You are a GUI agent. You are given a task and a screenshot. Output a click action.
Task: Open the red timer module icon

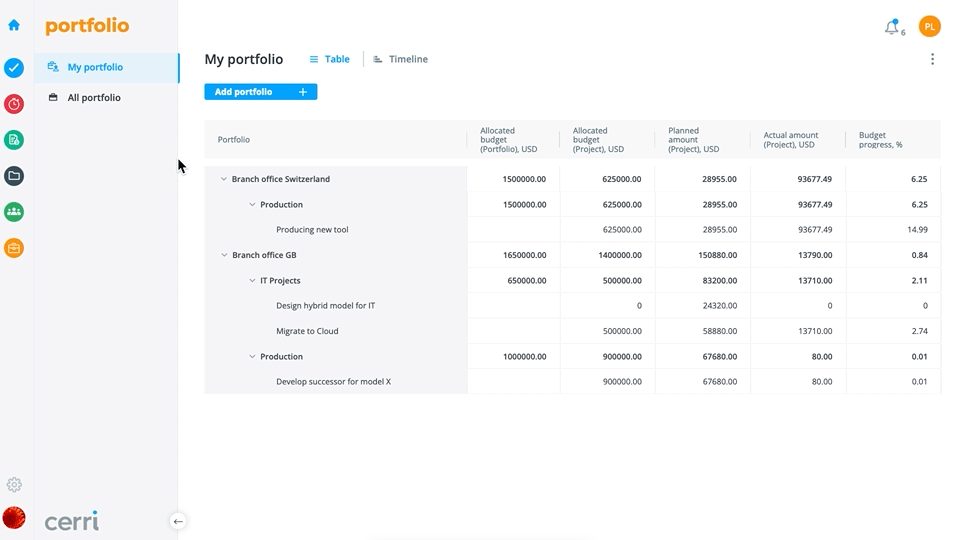click(x=14, y=104)
